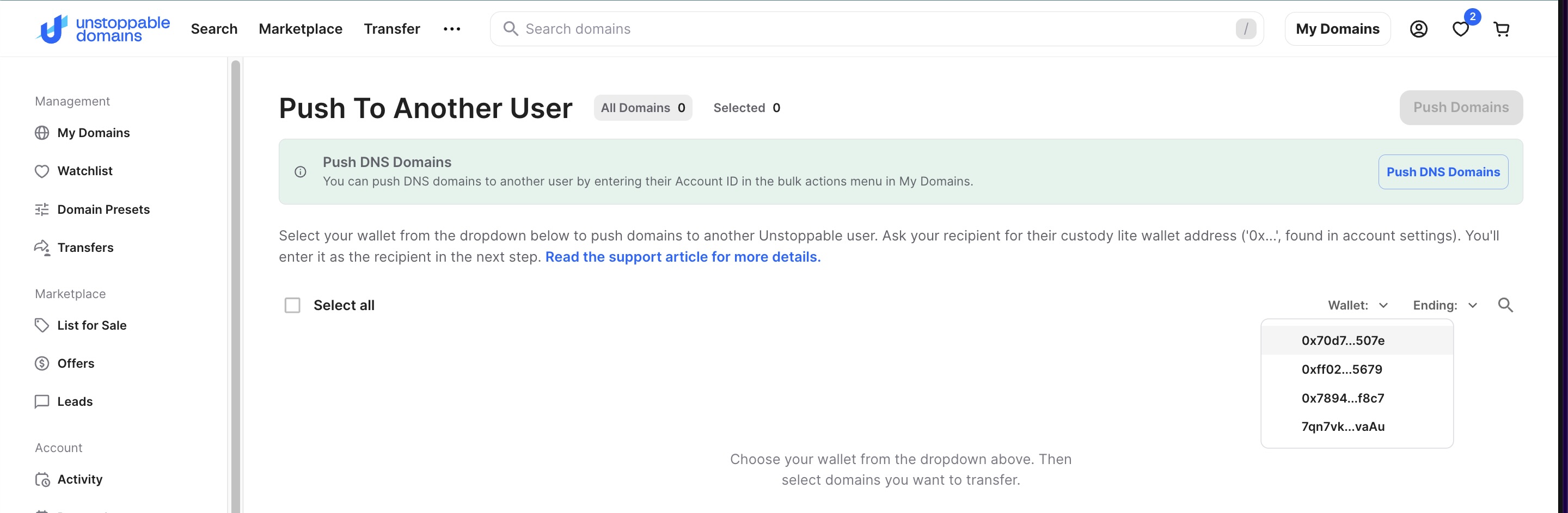Go to List for Sale in sidebar
The image size is (1568, 513).
(92, 325)
